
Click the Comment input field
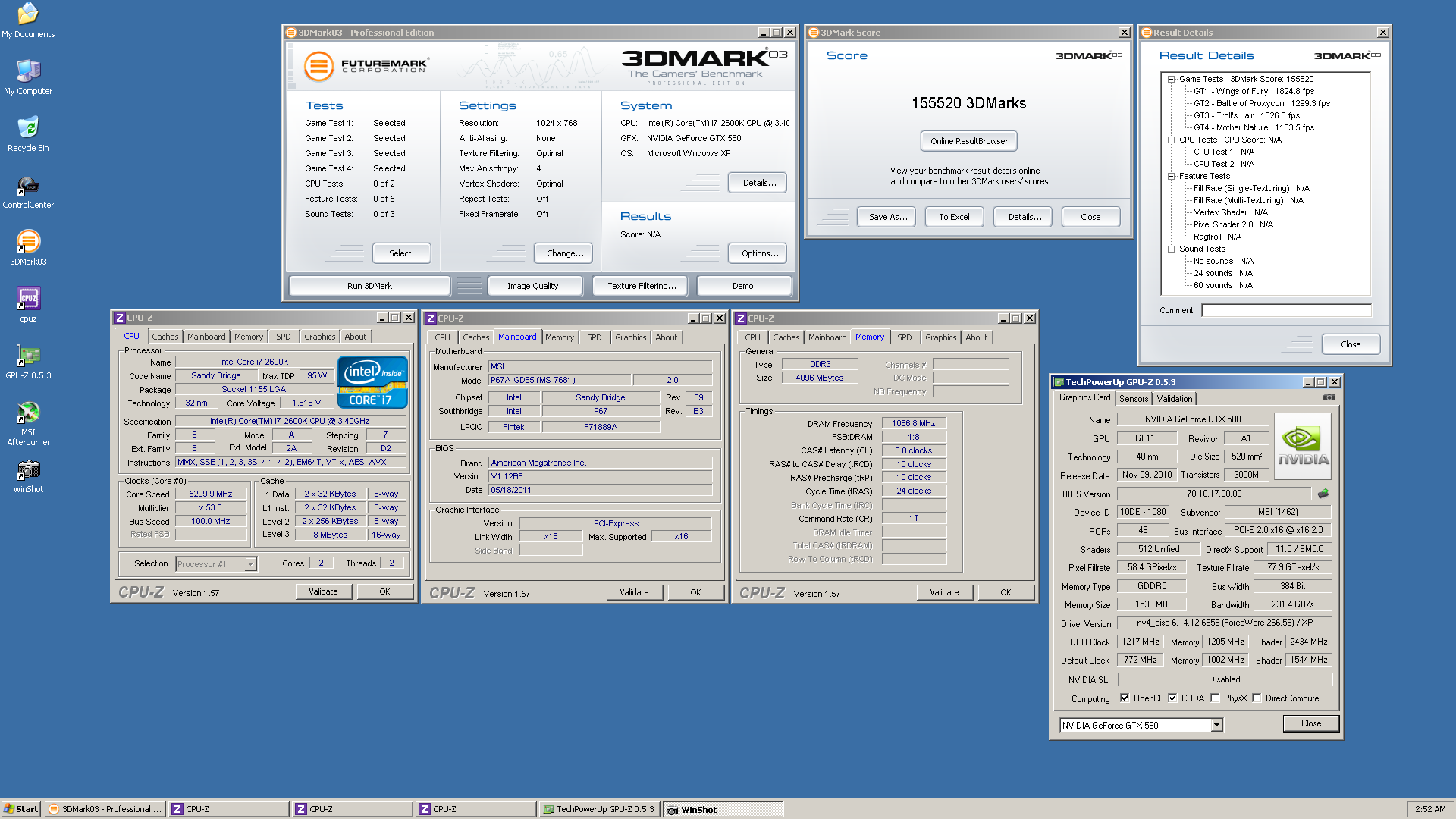[x=1286, y=310]
